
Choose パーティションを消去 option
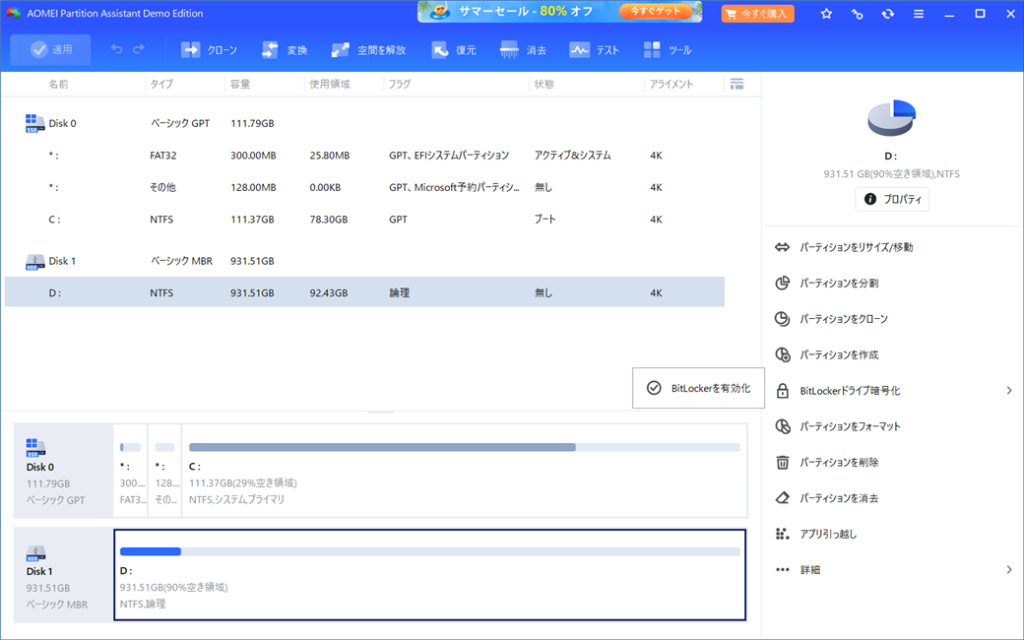point(839,498)
